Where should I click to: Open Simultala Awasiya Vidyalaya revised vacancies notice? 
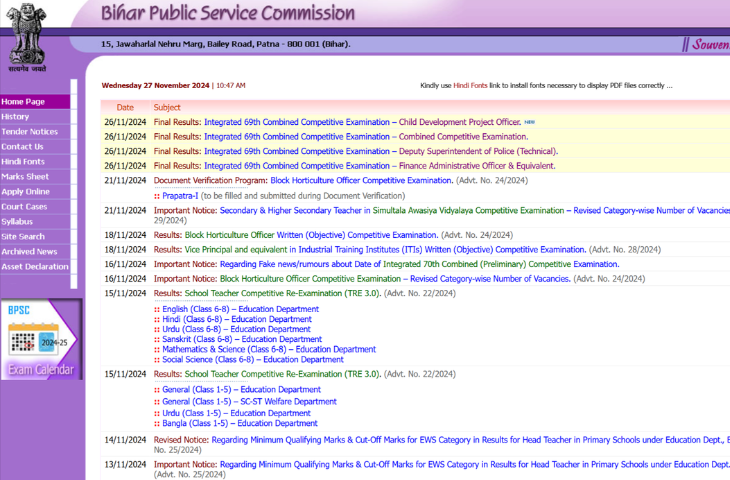click(475, 210)
